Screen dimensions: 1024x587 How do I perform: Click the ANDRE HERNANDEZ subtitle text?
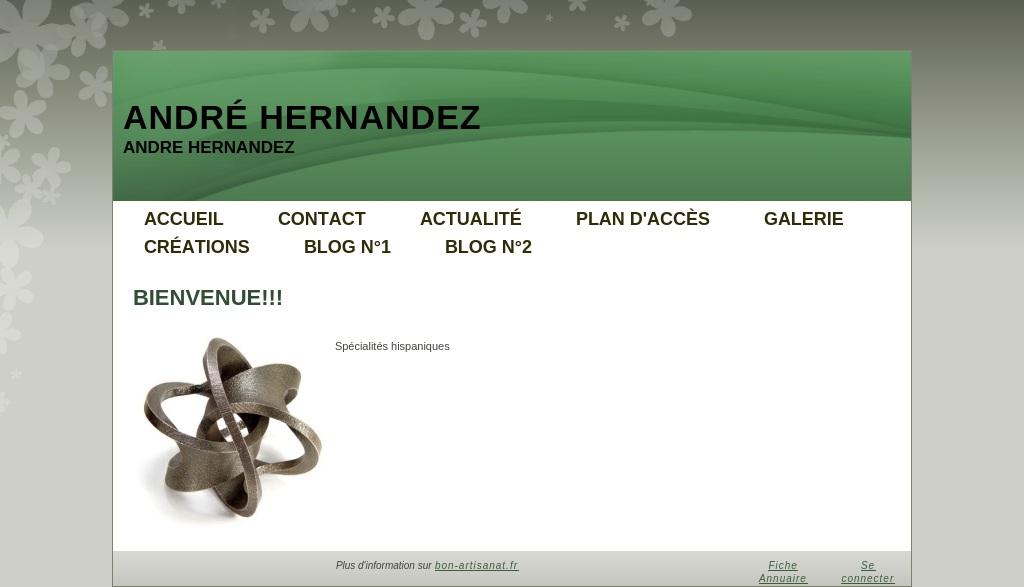click(x=209, y=148)
